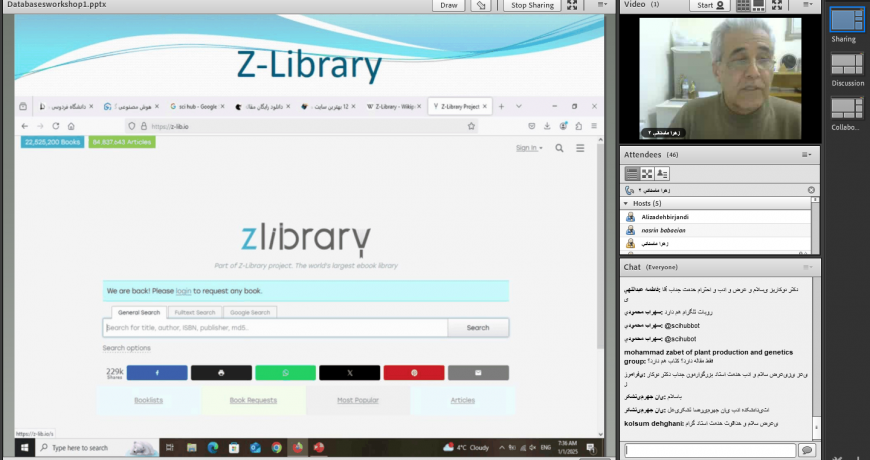Switch to Attendee Status view icon
The width and height of the screenshot is (870, 460).
point(662,174)
